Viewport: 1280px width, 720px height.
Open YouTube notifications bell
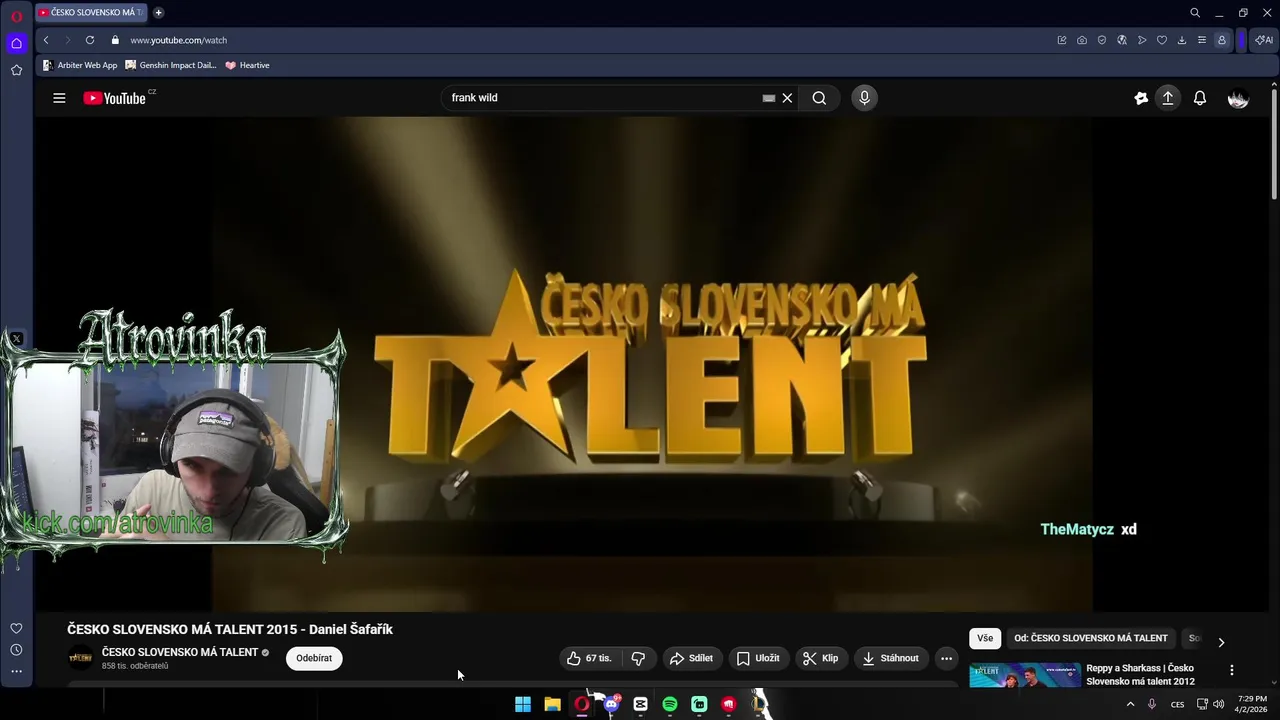coord(1200,98)
